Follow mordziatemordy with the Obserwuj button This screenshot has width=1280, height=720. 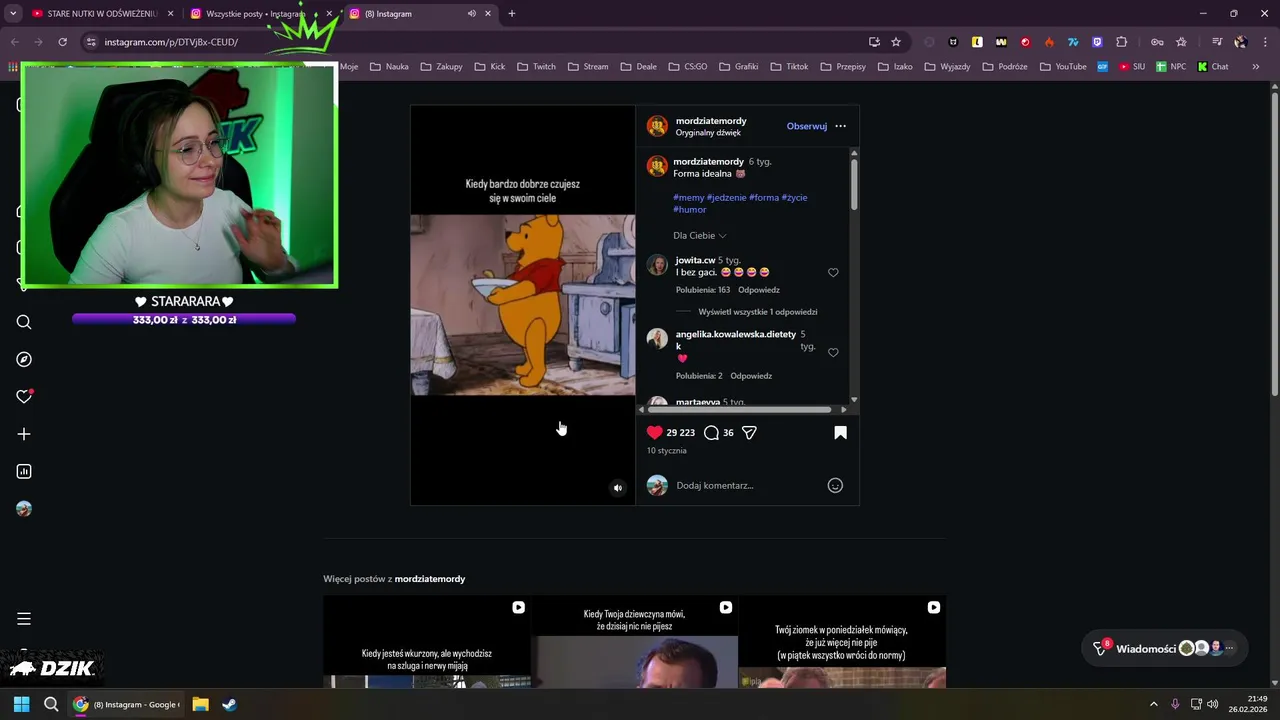pos(806,126)
